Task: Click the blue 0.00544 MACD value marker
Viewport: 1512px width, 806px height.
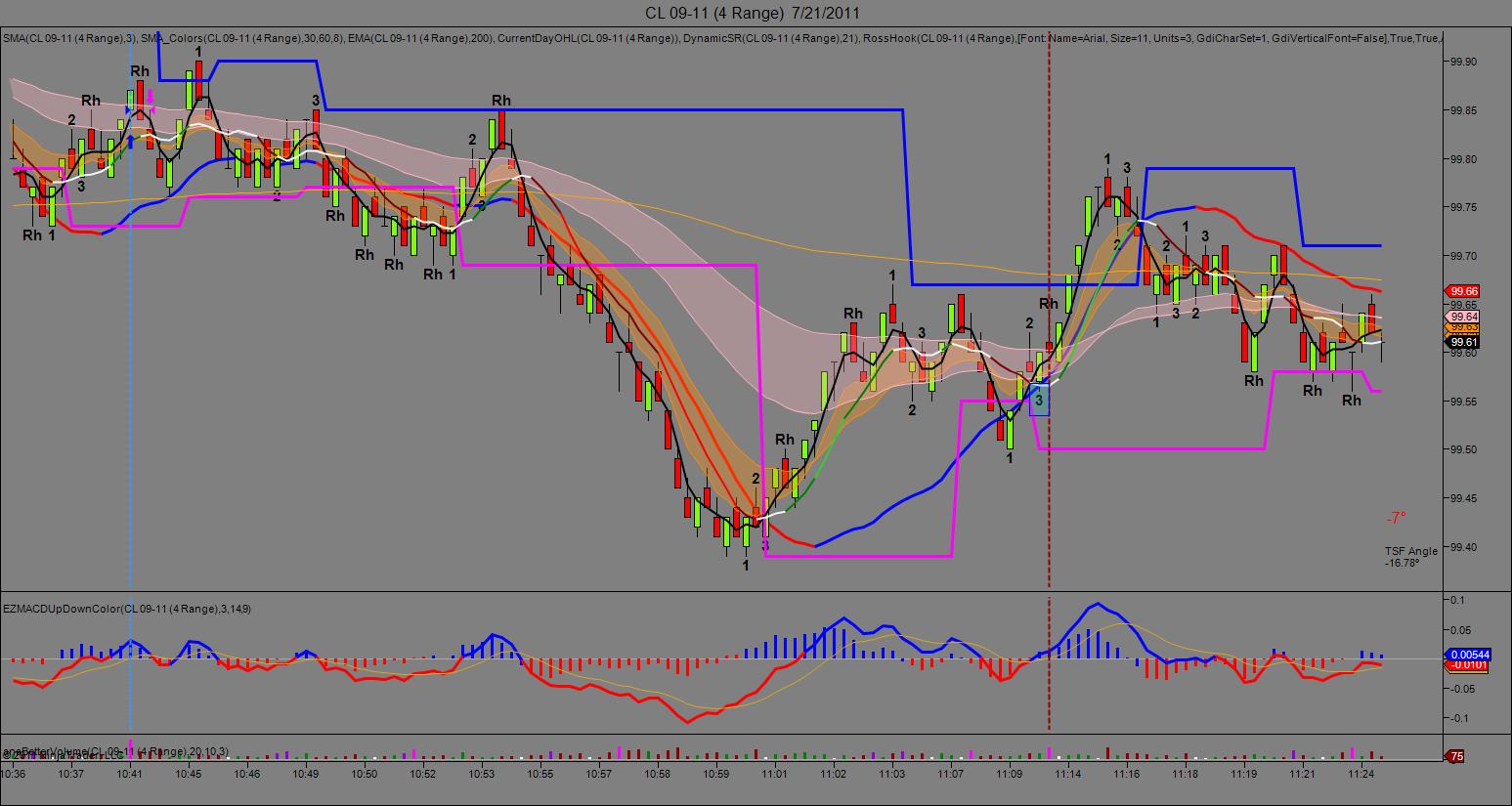Action: [x=1467, y=654]
